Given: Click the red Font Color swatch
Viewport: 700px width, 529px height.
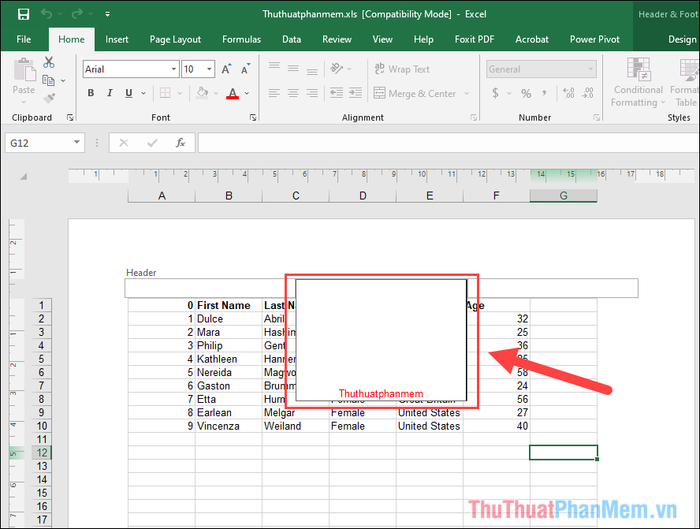Looking at the screenshot, I should click(x=232, y=94).
